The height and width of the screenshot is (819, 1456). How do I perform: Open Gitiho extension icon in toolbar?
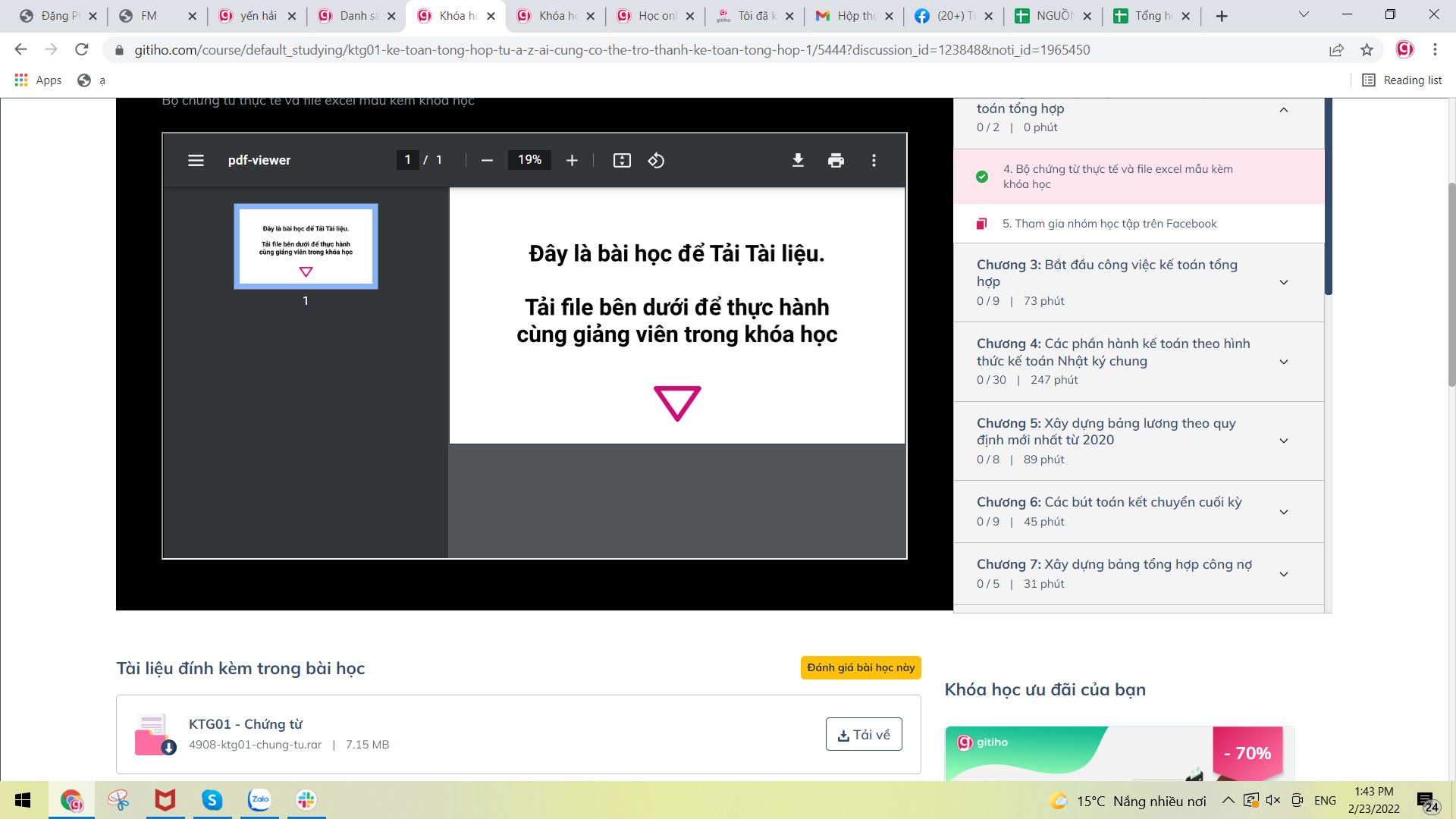click(1404, 49)
